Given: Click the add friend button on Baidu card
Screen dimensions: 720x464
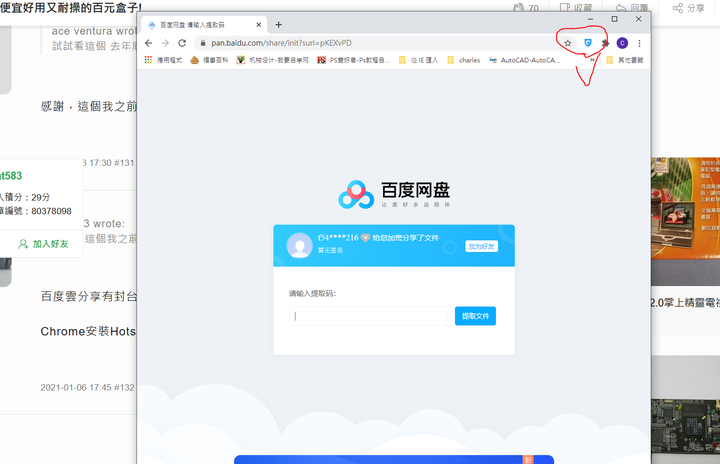Looking at the screenshot, I should pyautogui.click(x=481, y=246).
